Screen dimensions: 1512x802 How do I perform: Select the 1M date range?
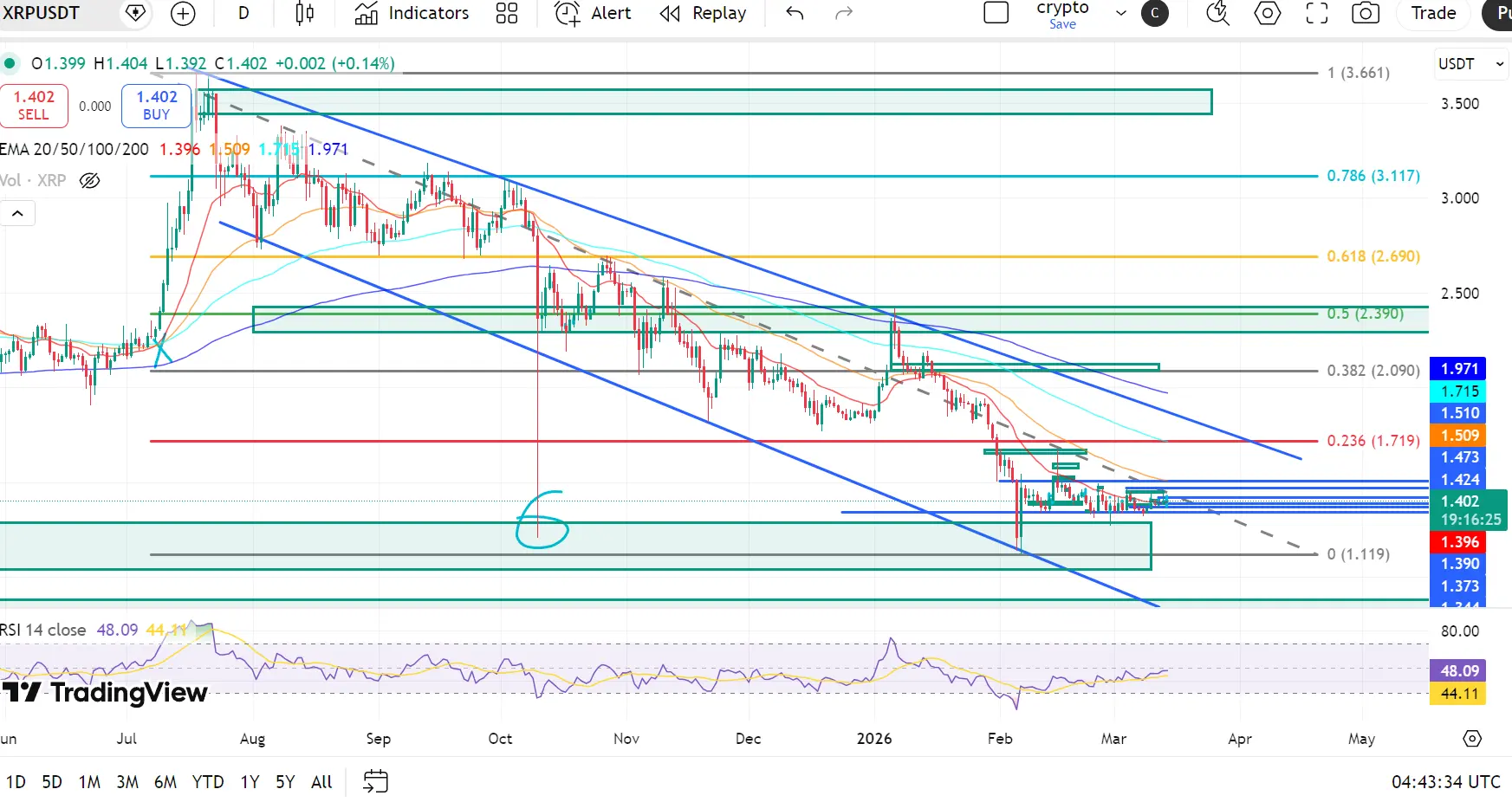click(x=89, y=782)
